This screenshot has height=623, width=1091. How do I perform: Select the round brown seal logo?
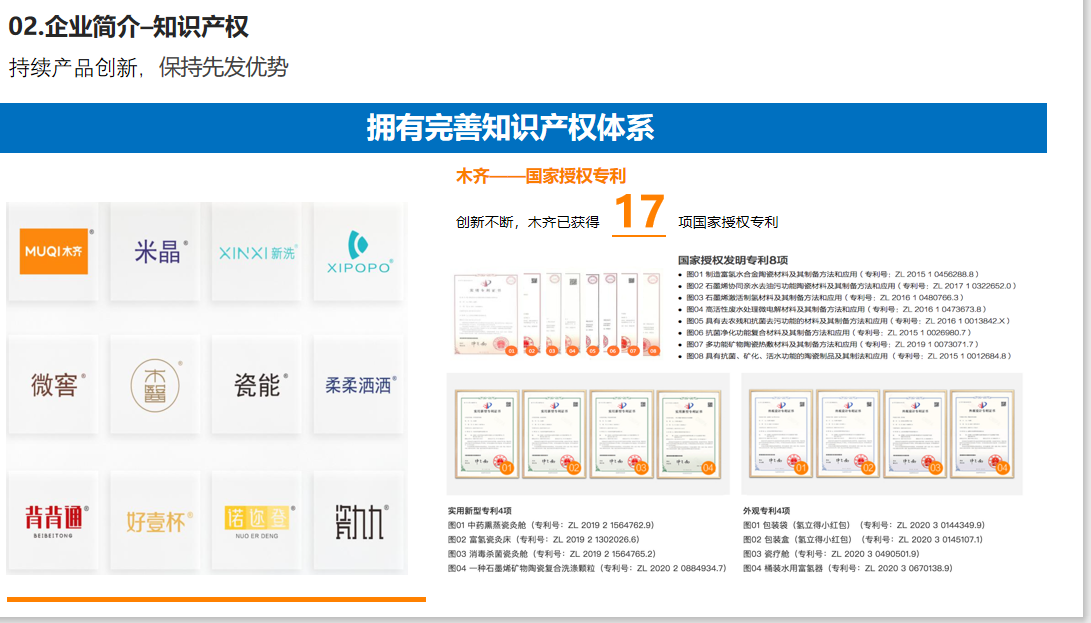(x=156, y=385)
